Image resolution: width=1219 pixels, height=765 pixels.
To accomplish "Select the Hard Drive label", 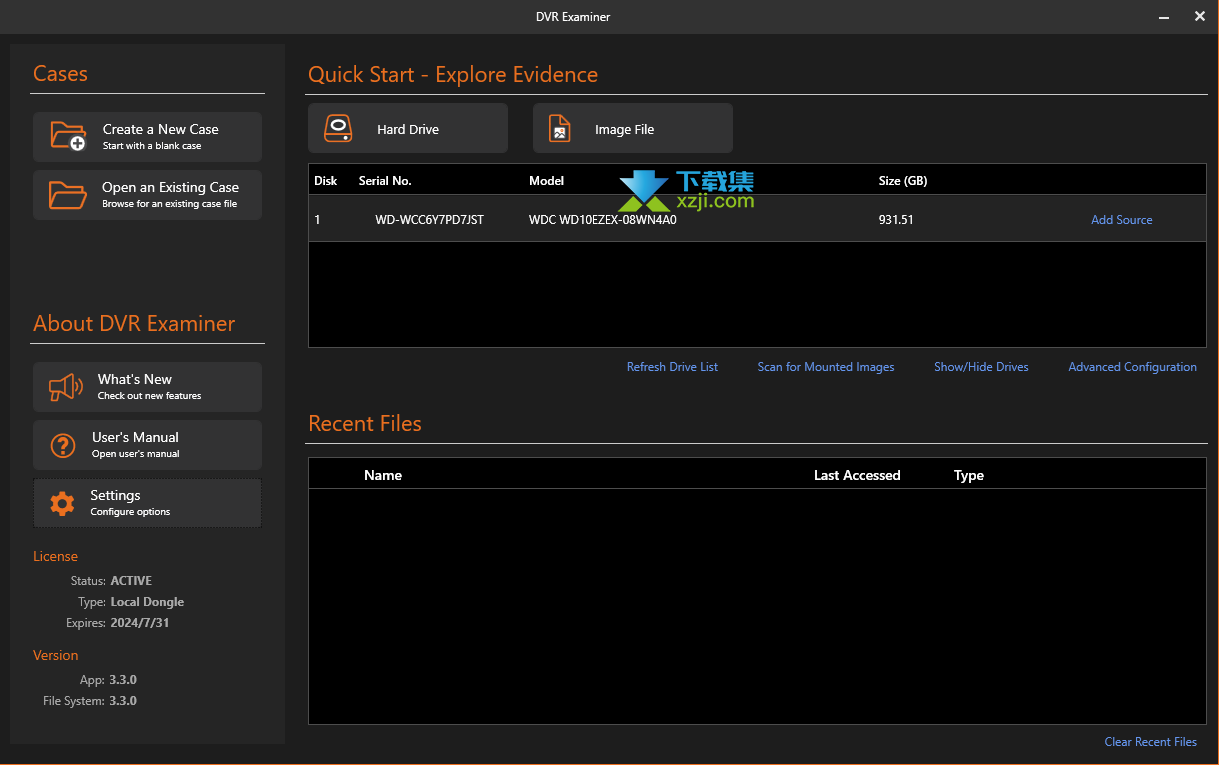I will [408, 129].
